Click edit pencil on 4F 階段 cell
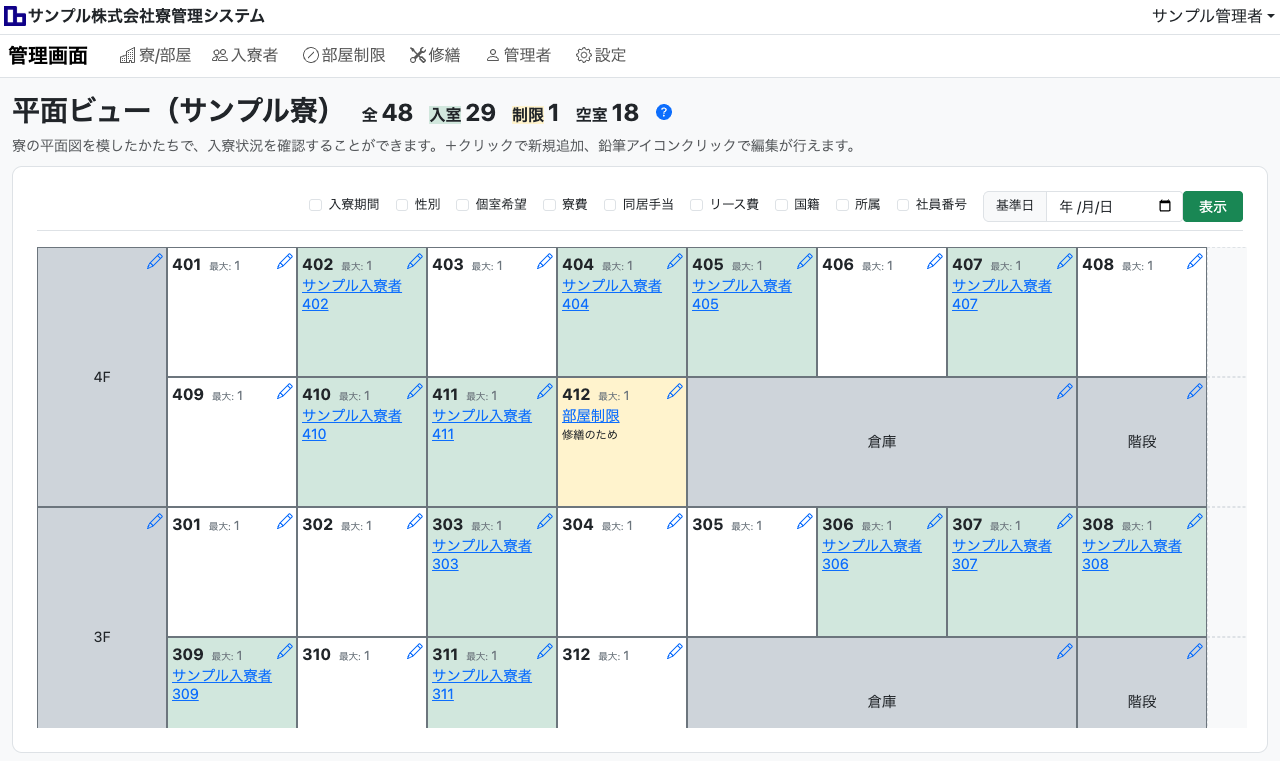 [x=1195, y=391]
